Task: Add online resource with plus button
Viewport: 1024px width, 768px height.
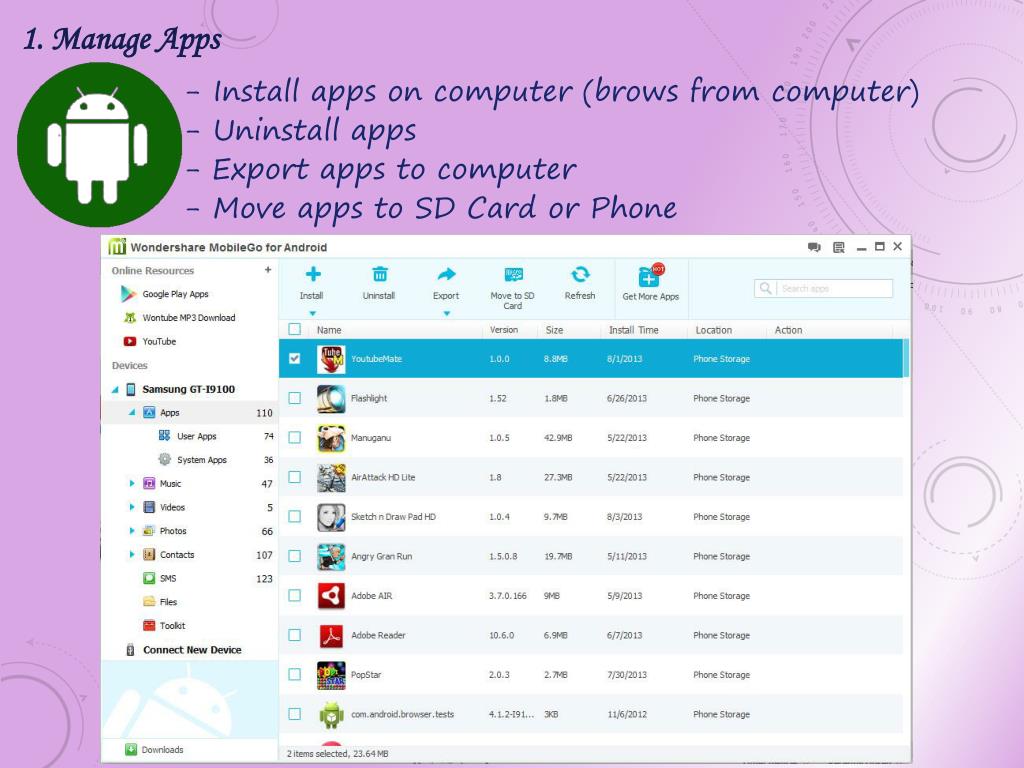Action: click(x=268, y=270)
